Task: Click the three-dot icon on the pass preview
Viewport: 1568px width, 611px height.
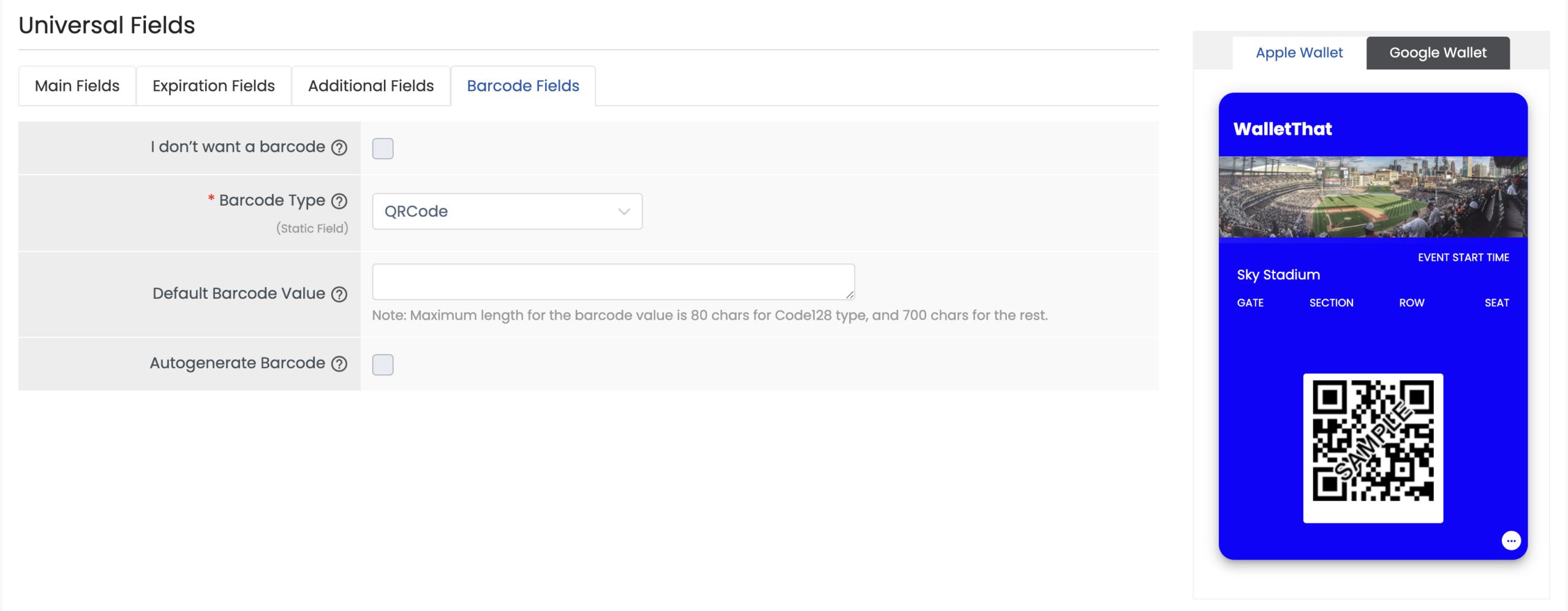Action: coord(1511,541)
